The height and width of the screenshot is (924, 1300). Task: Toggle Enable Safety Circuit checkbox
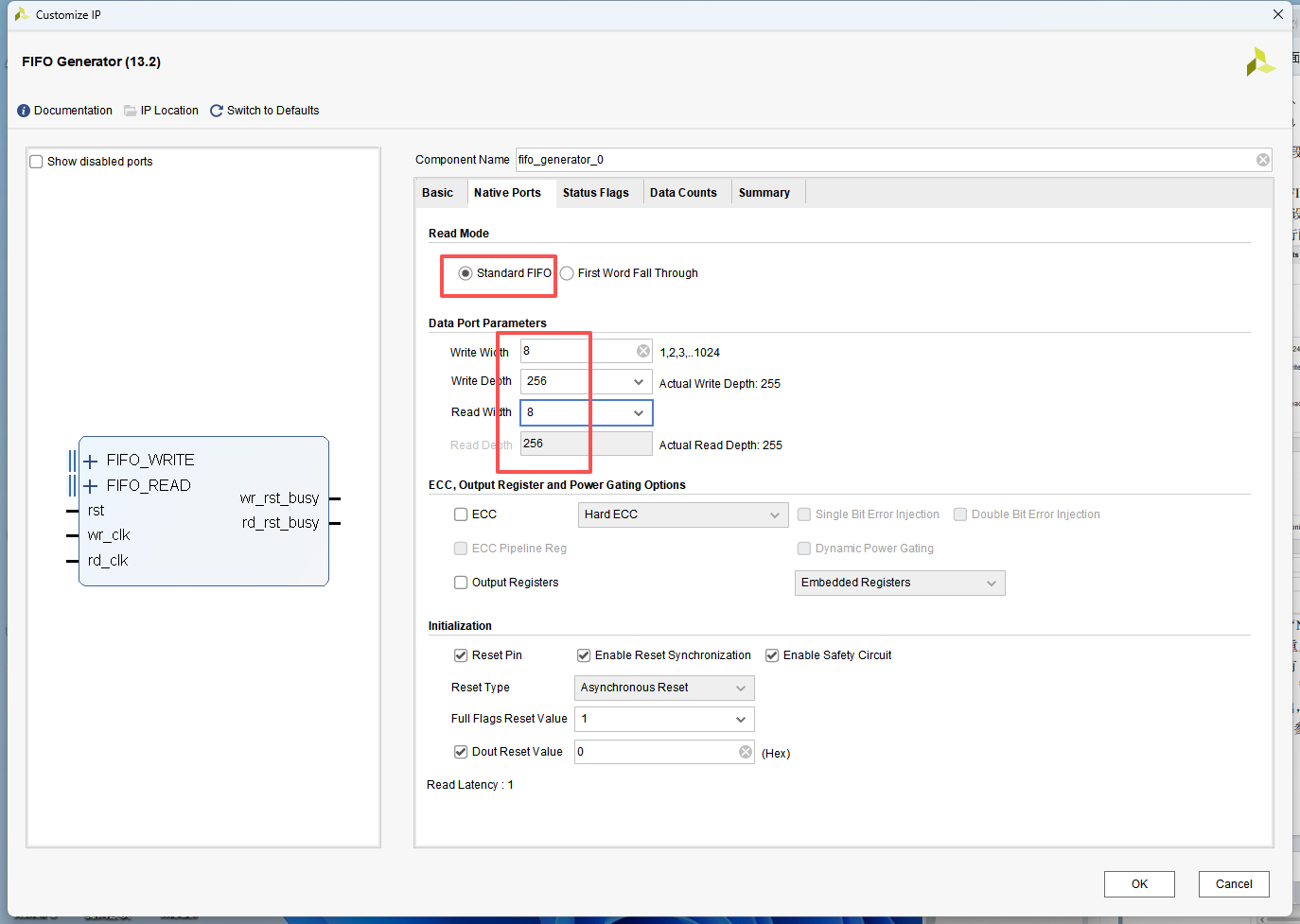[x=772, y=655]
